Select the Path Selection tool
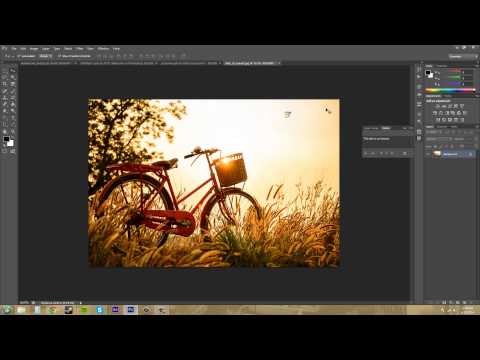 tap(4, 124)
